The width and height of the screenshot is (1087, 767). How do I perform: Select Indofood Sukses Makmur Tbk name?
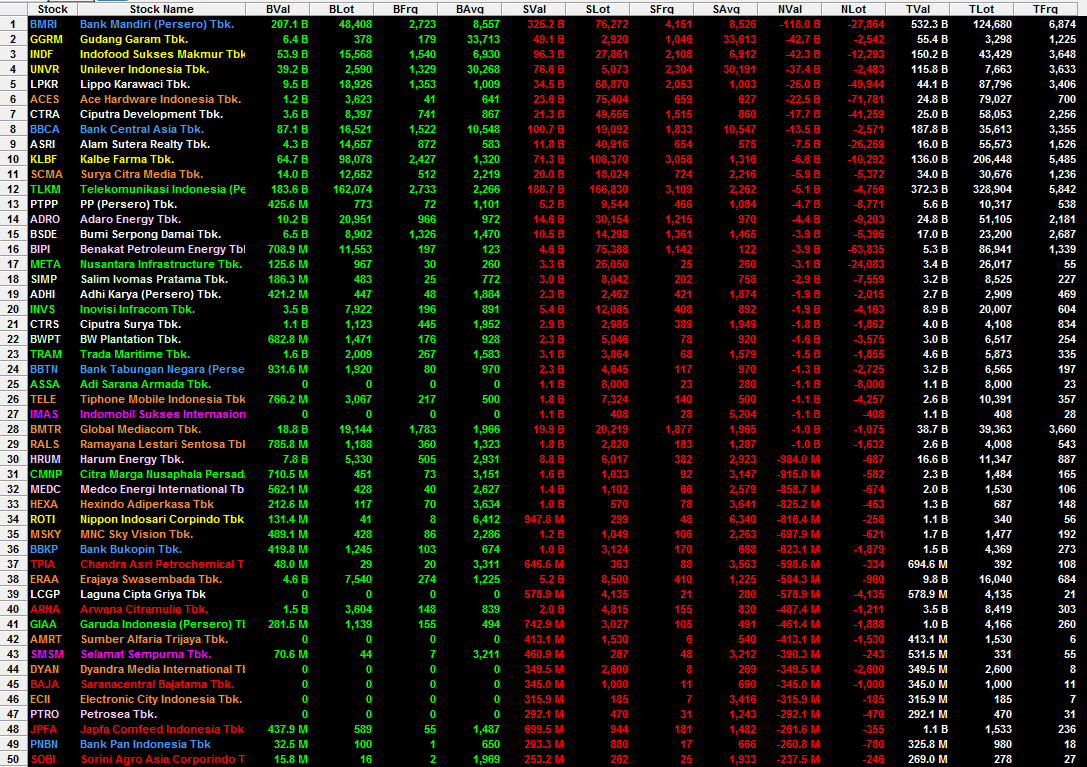tap(162, 54)
